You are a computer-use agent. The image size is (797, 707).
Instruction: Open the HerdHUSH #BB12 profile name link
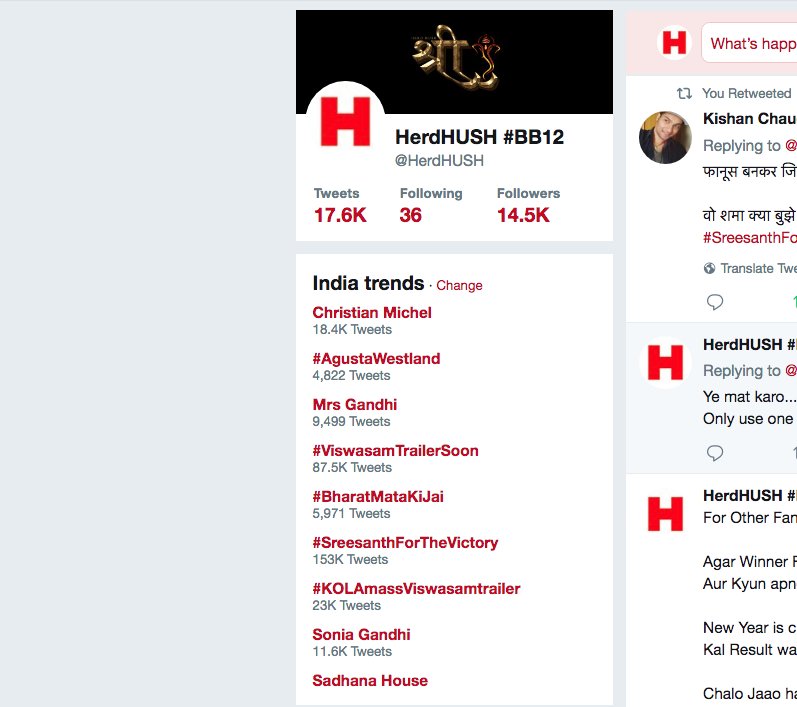click(x=479, y=137)
